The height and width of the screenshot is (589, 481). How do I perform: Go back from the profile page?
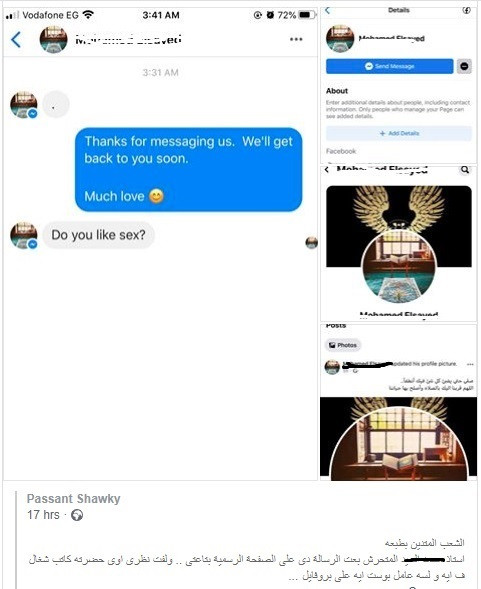point(327,170)
